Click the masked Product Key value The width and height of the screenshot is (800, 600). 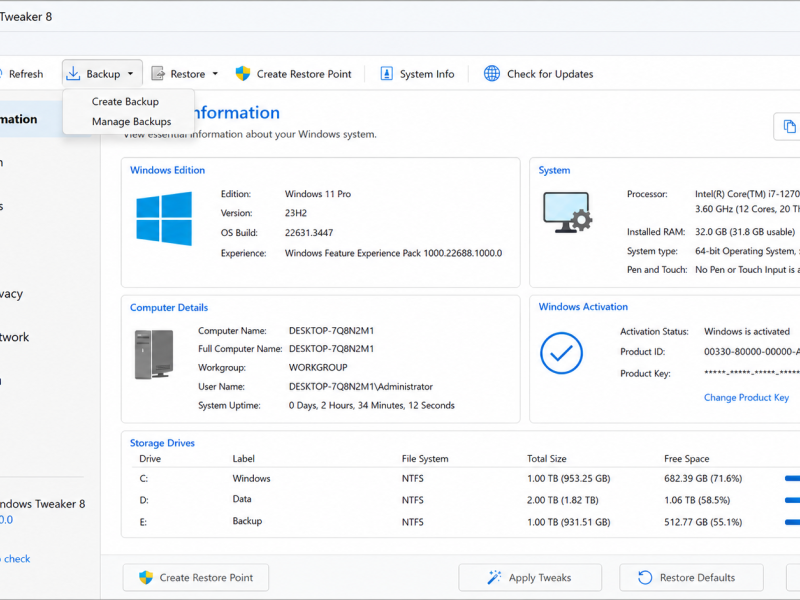(752, 373)
